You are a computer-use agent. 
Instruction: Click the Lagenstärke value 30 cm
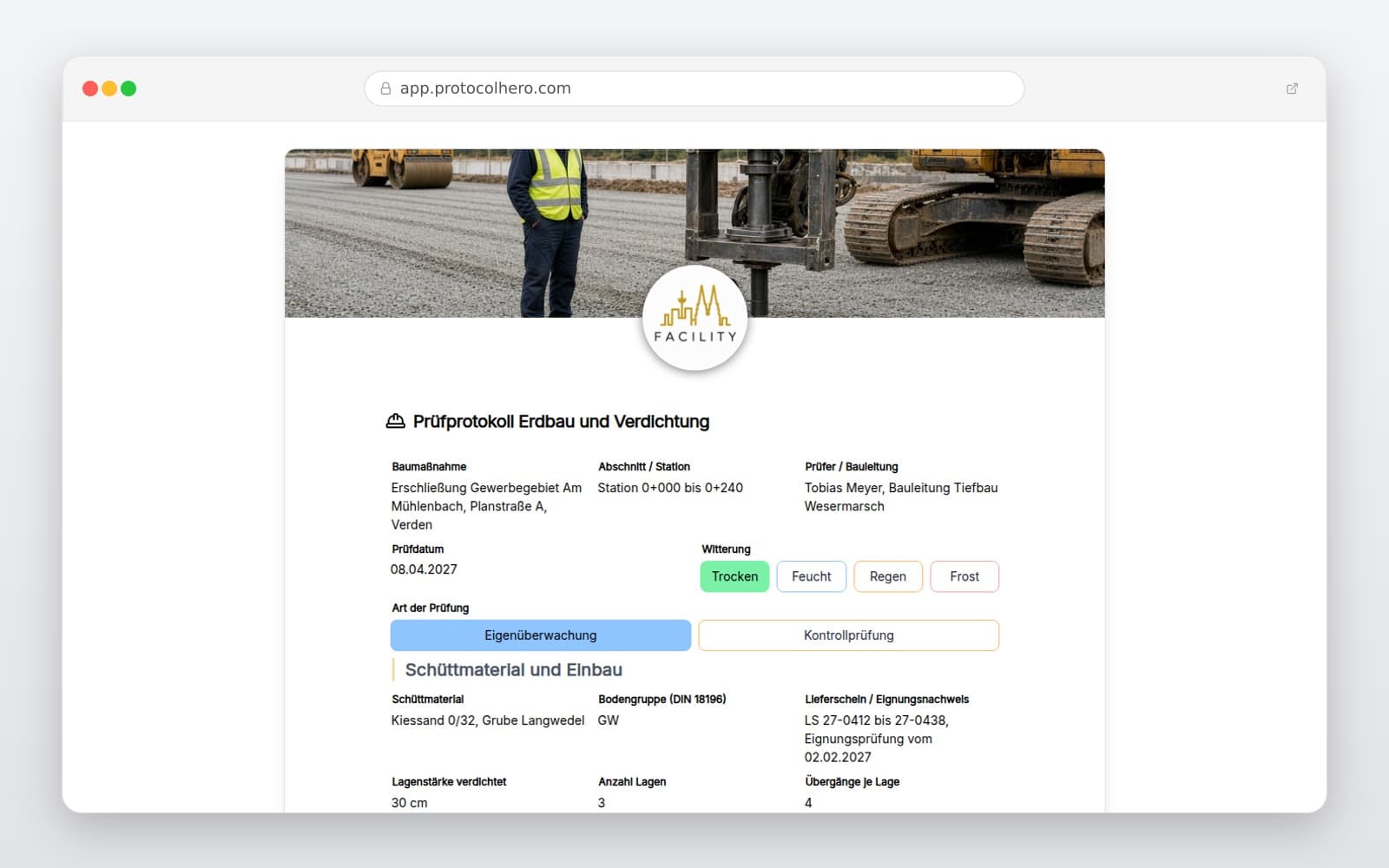[x=409, y=803]
